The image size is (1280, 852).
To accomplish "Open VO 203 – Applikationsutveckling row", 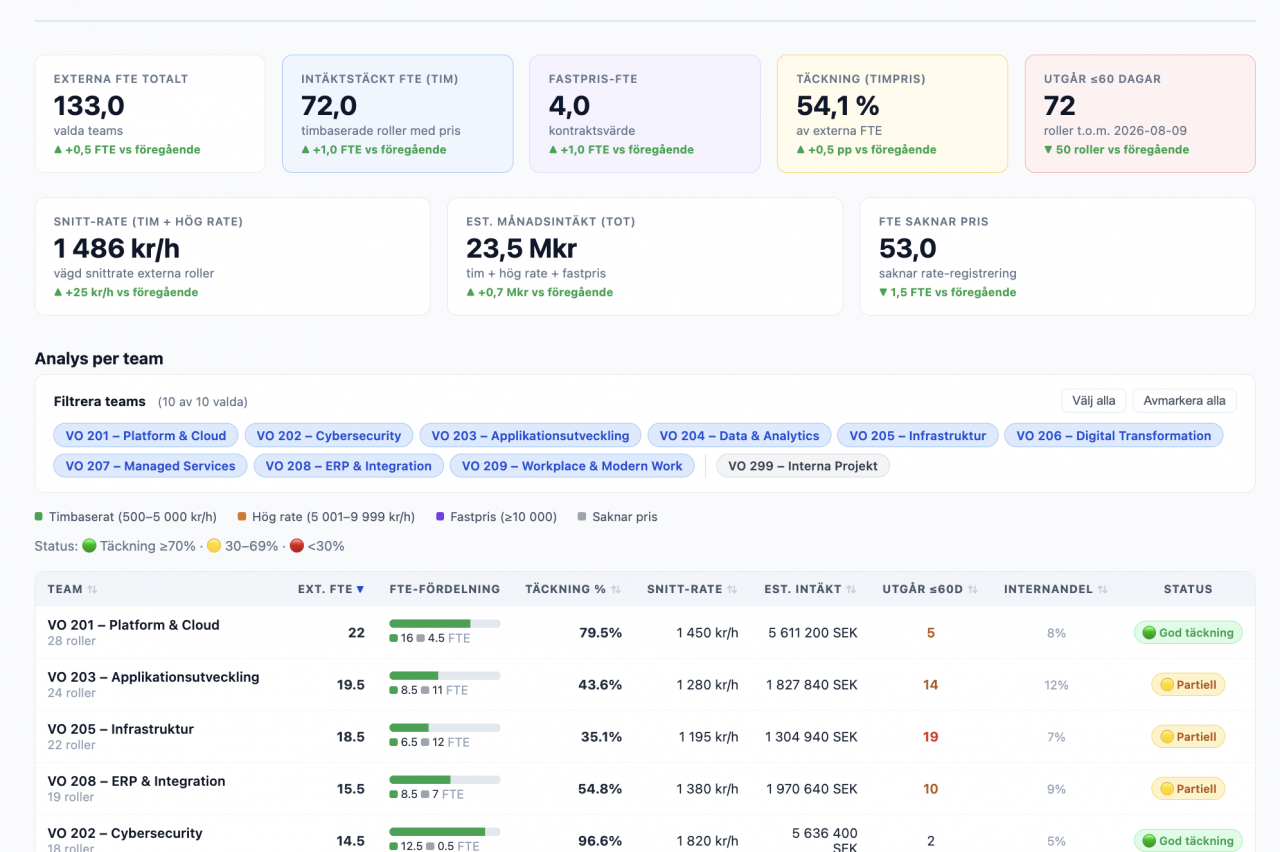I will (x=645, y=685).
